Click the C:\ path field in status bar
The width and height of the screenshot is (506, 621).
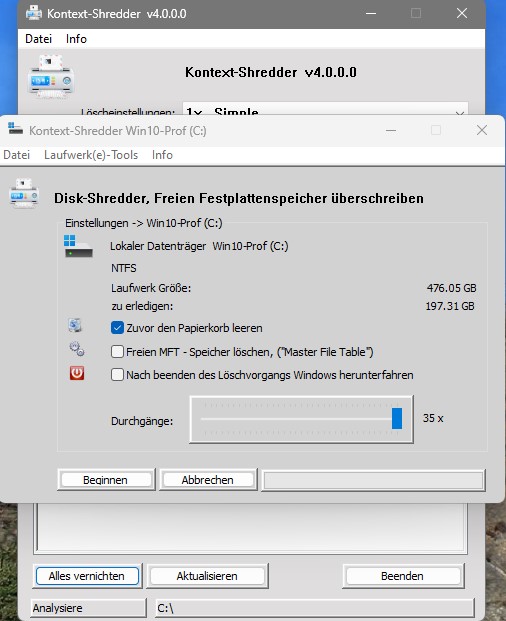315,608
